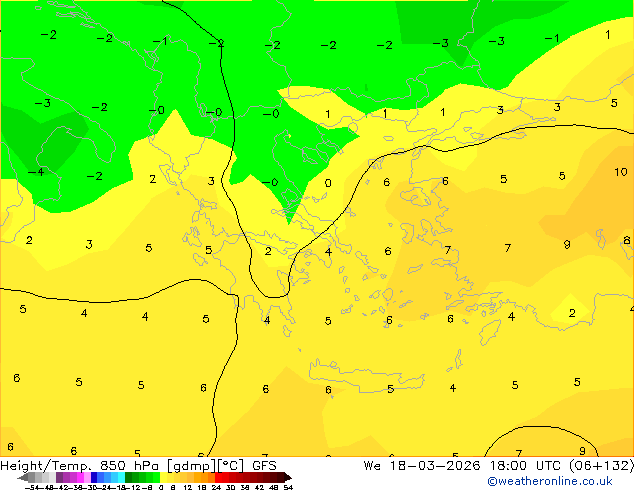Click the temperature value '-4' on map
634x490 pixels.
click(36, 172)
